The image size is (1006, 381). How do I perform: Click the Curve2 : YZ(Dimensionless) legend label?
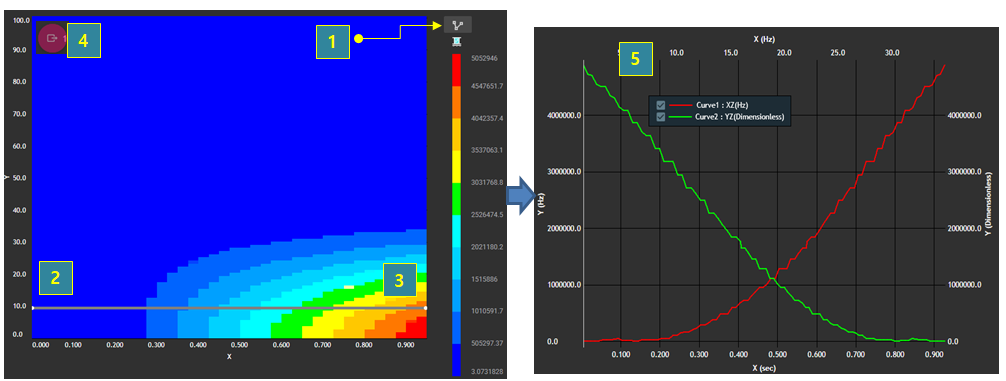[741, 117]
